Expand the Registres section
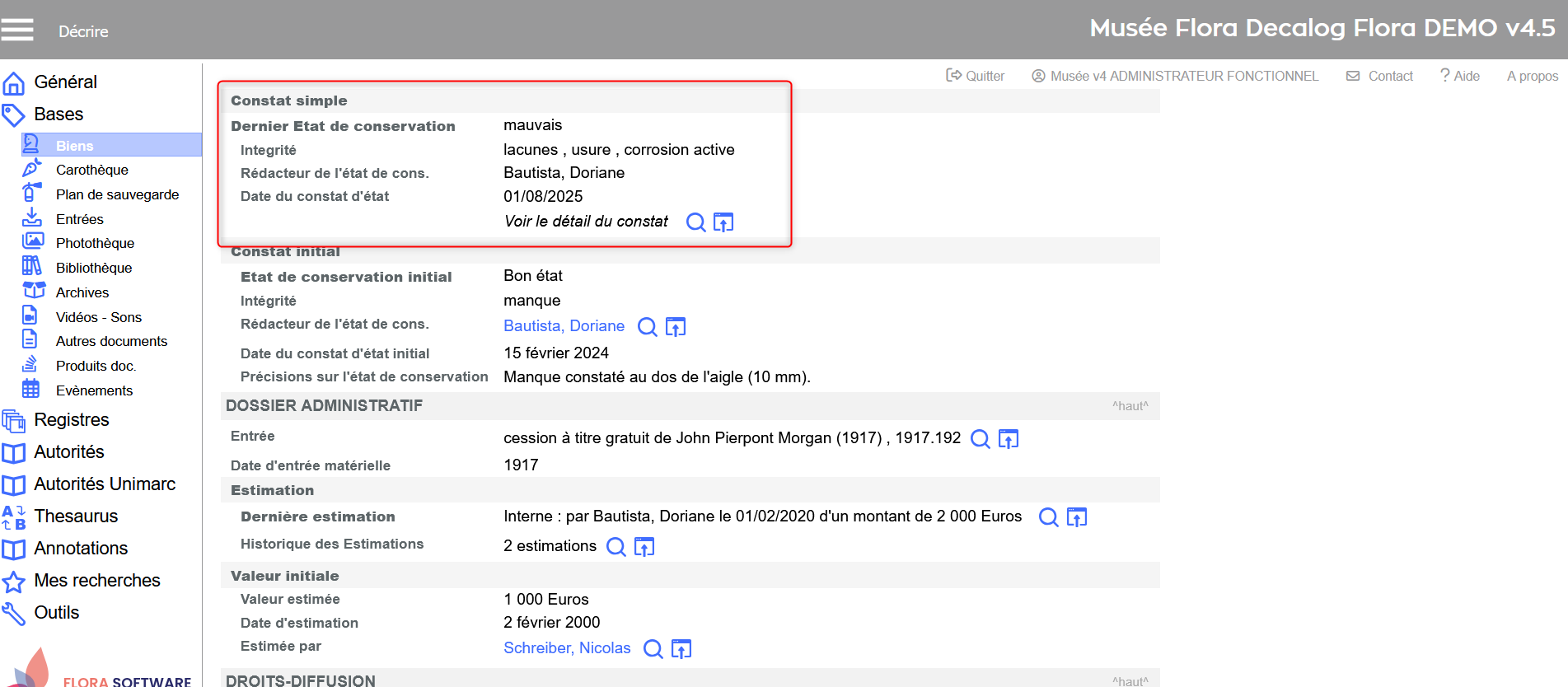This screenshot has height=687, width=1568. (x=71, y=420)
